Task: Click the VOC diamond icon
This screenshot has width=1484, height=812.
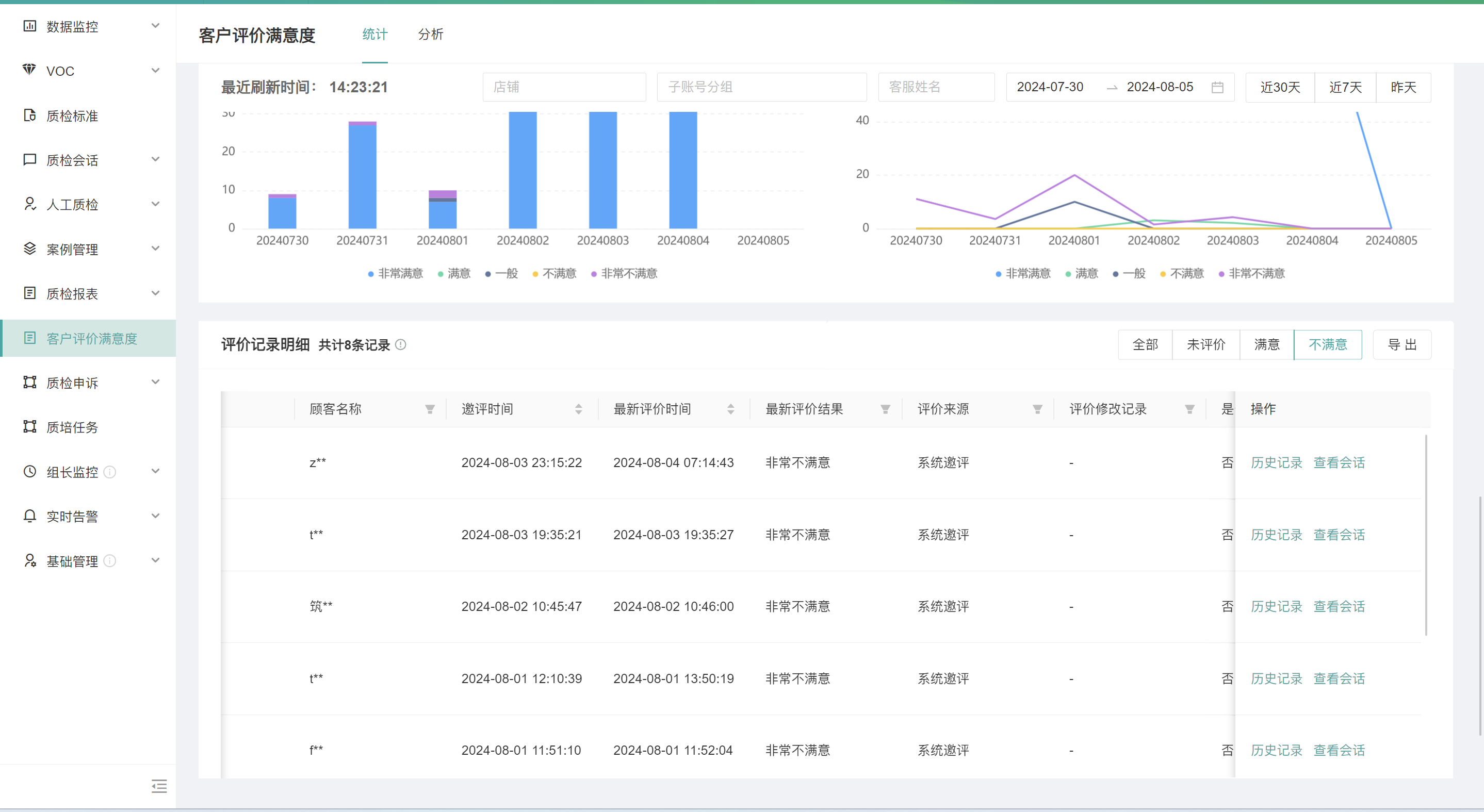Action: 29,70
